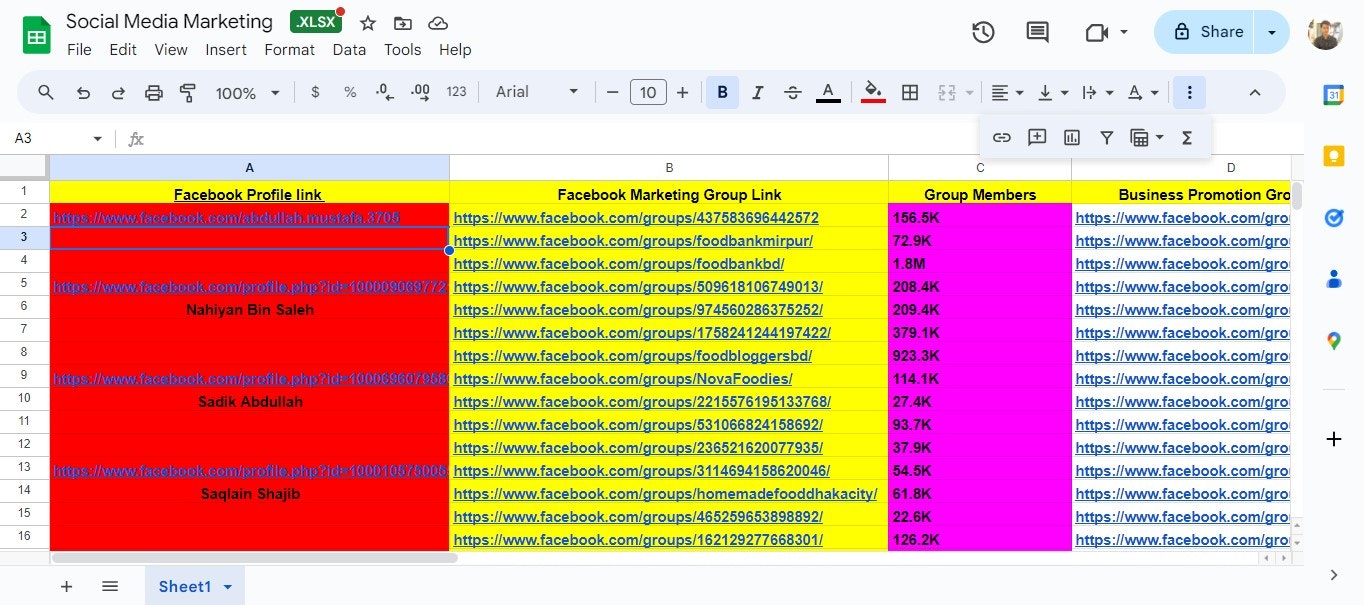Viewport: 1364px width, 605px height.
Task: Format as percent icon
Action: pos(350,92)
